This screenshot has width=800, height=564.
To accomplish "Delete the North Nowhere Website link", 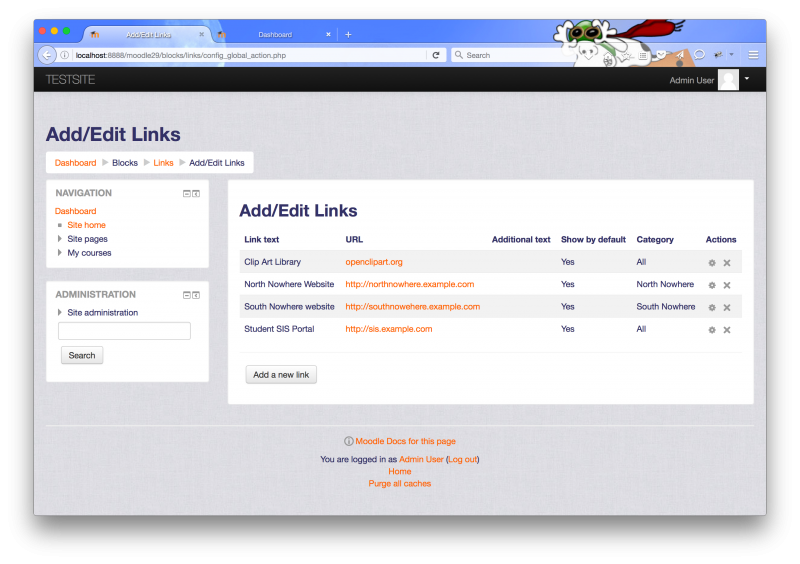I will pyautogui.click(x=727, y=285).
